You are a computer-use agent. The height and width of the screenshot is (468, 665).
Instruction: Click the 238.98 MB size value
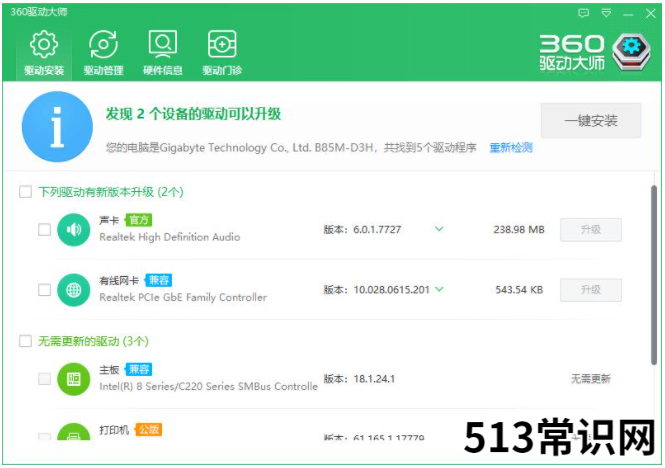519,230
